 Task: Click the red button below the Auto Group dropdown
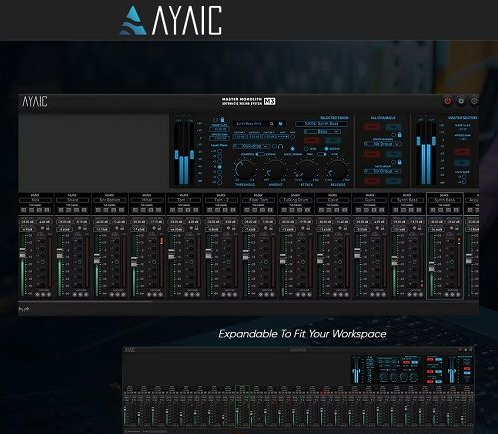click(x=371, y=181)
